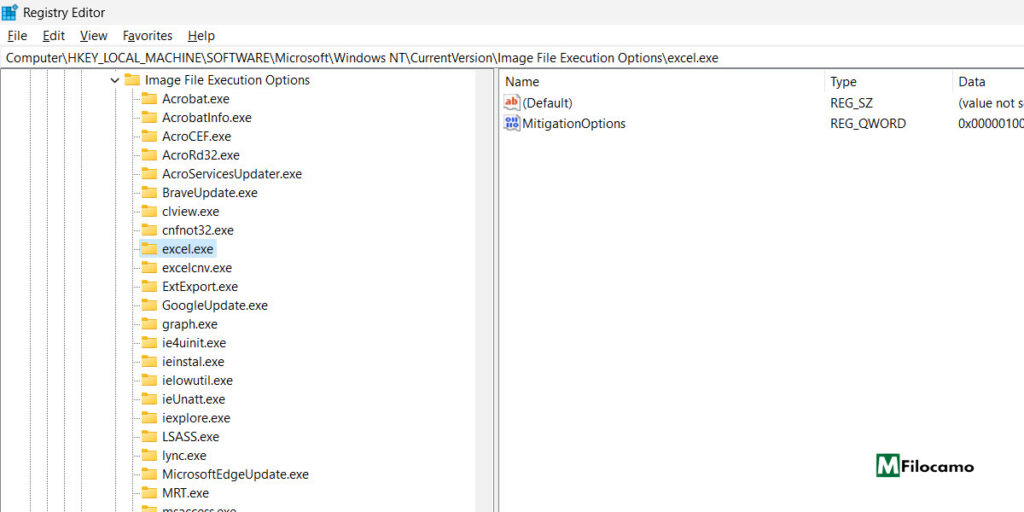
Task: Click the clview.exe folder icon
Action: (150, 212)
